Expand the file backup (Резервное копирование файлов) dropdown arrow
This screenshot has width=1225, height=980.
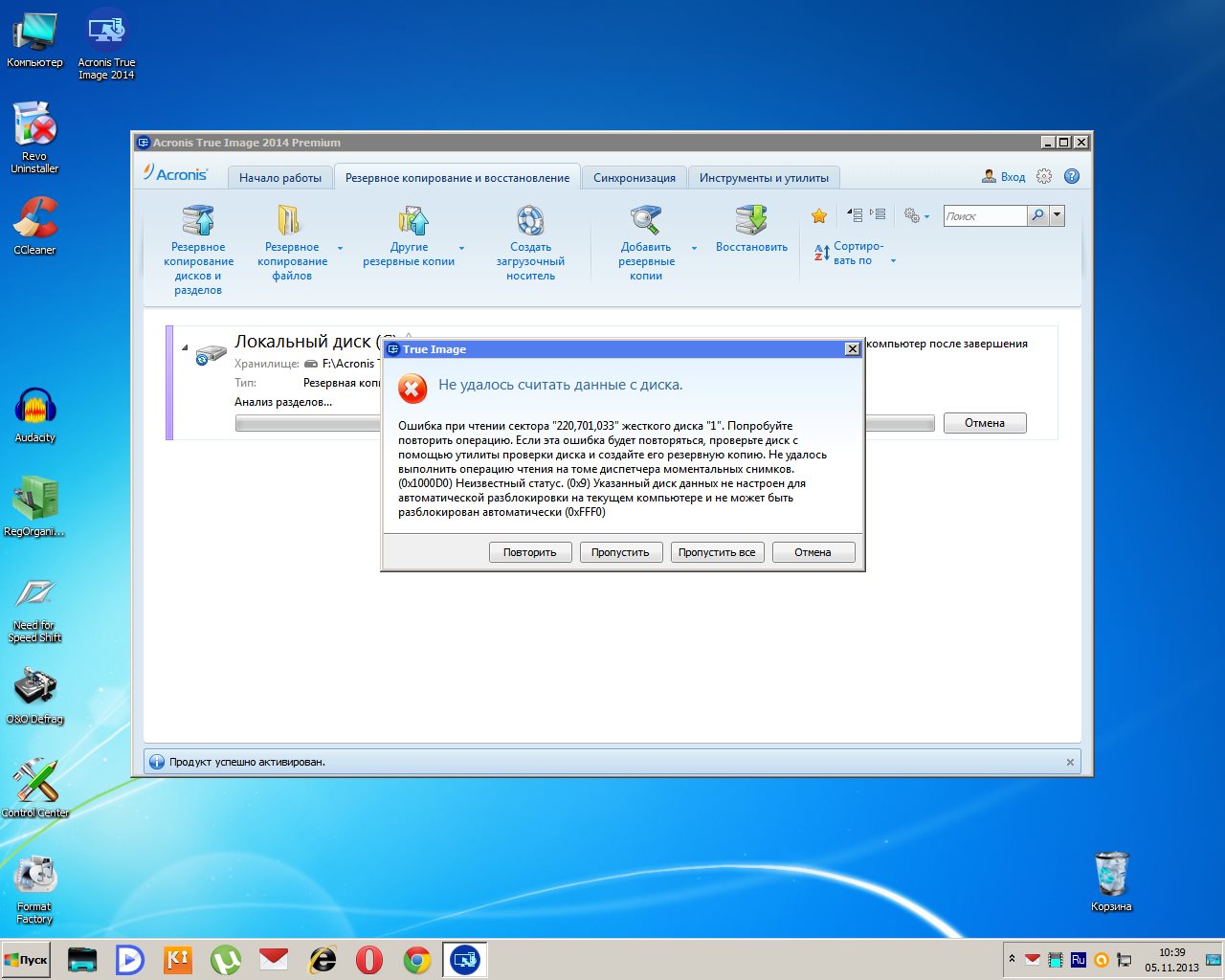coord(340,248)
